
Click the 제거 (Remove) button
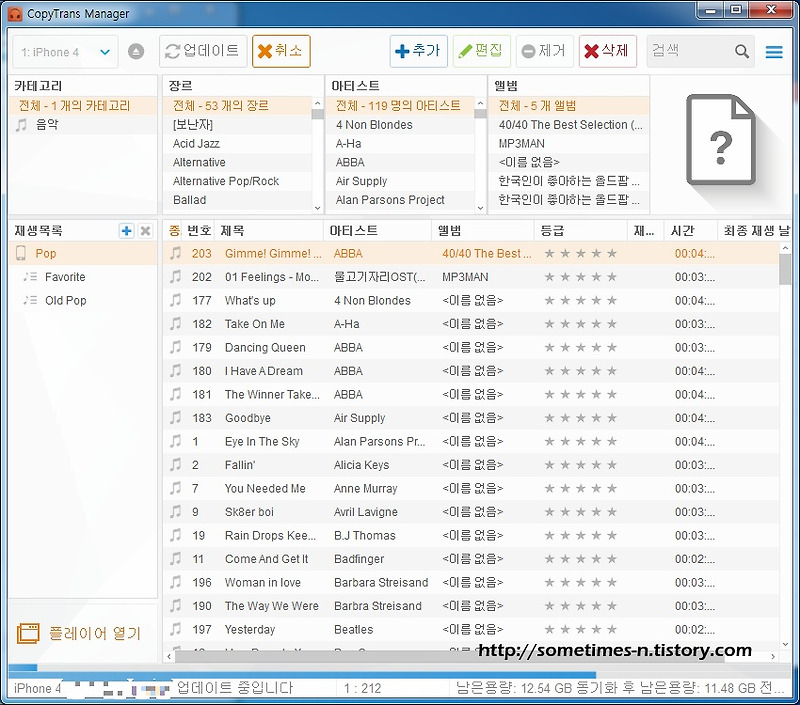pyautogui.click(x=545, y=51)
